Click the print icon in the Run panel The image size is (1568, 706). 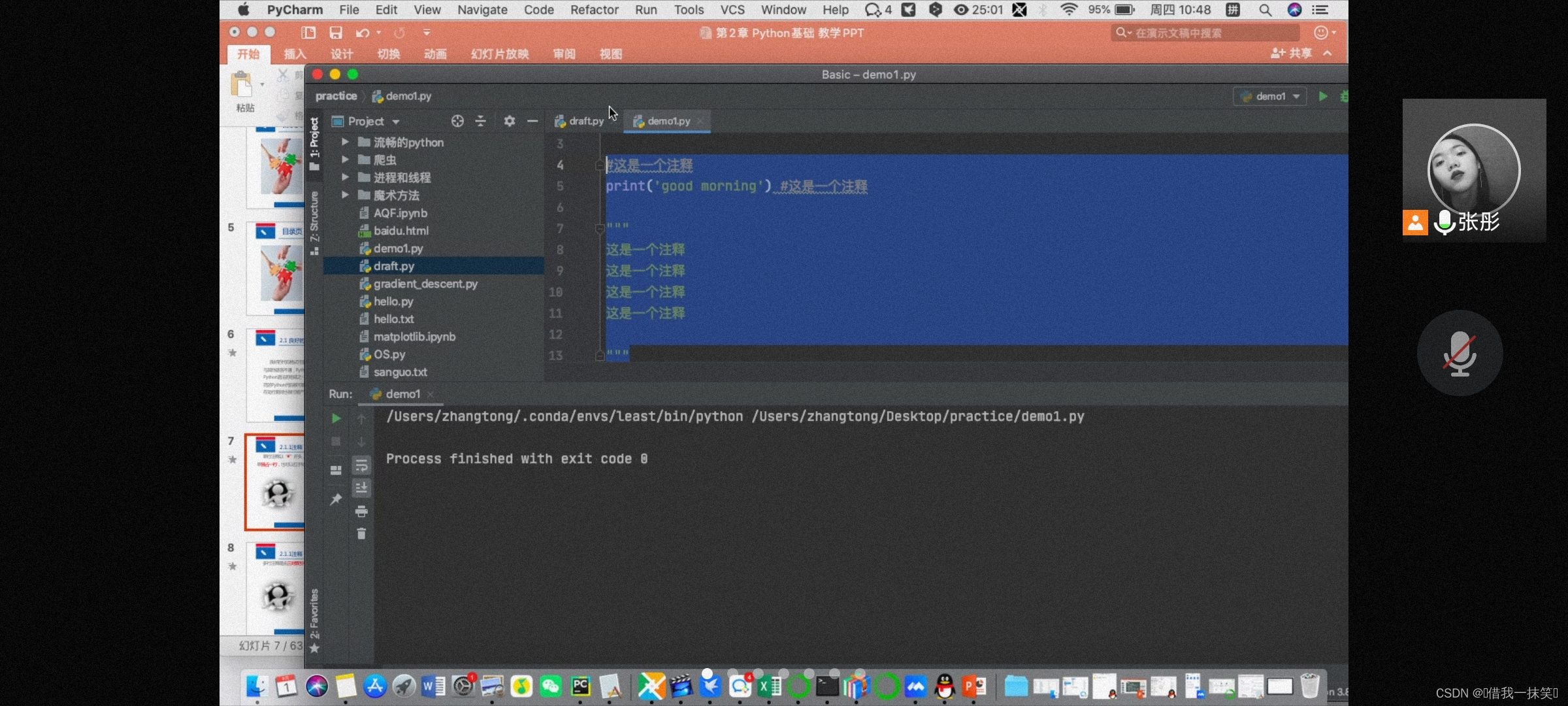[x=361, y=511]
